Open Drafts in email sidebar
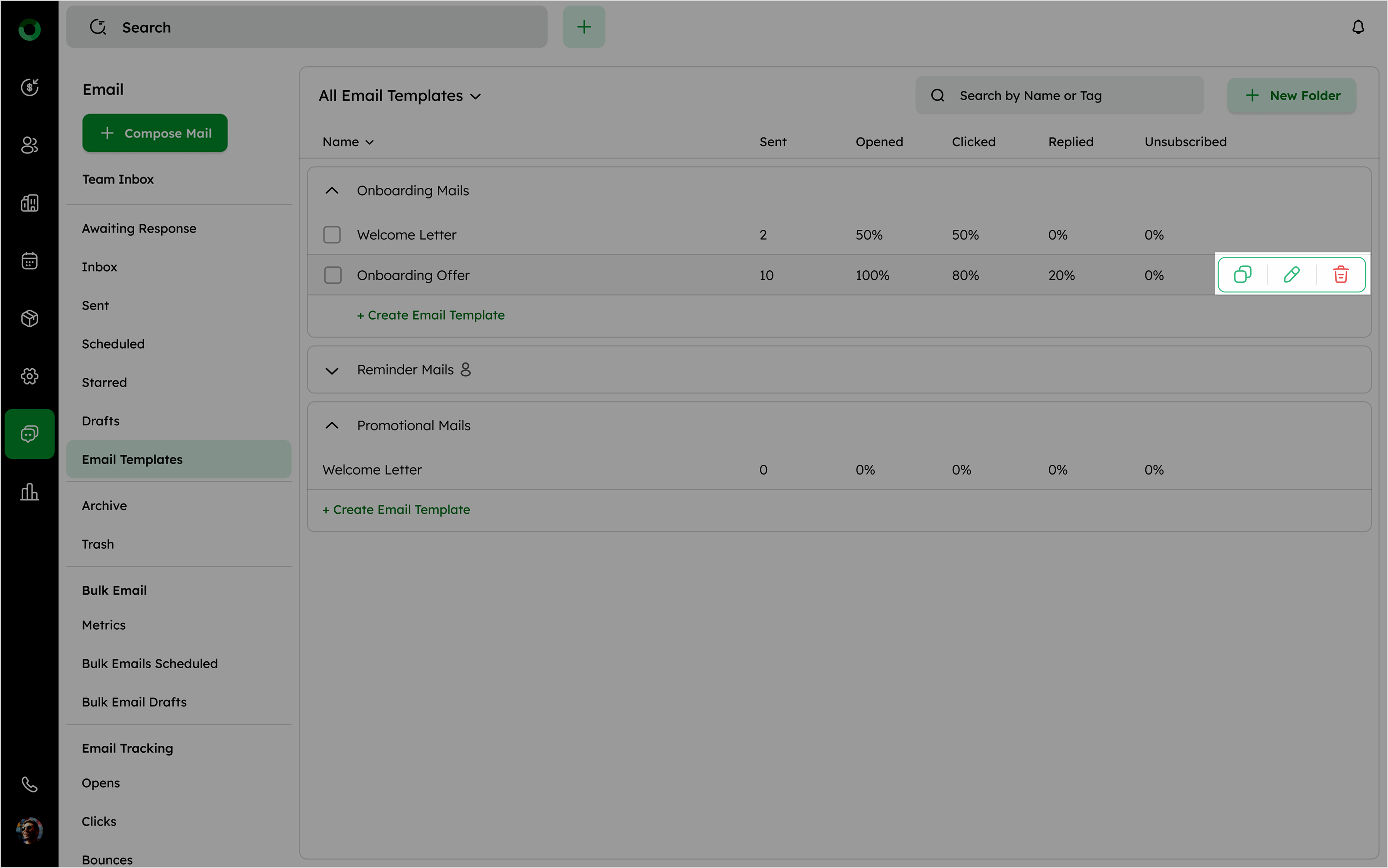 coord(100,421)
